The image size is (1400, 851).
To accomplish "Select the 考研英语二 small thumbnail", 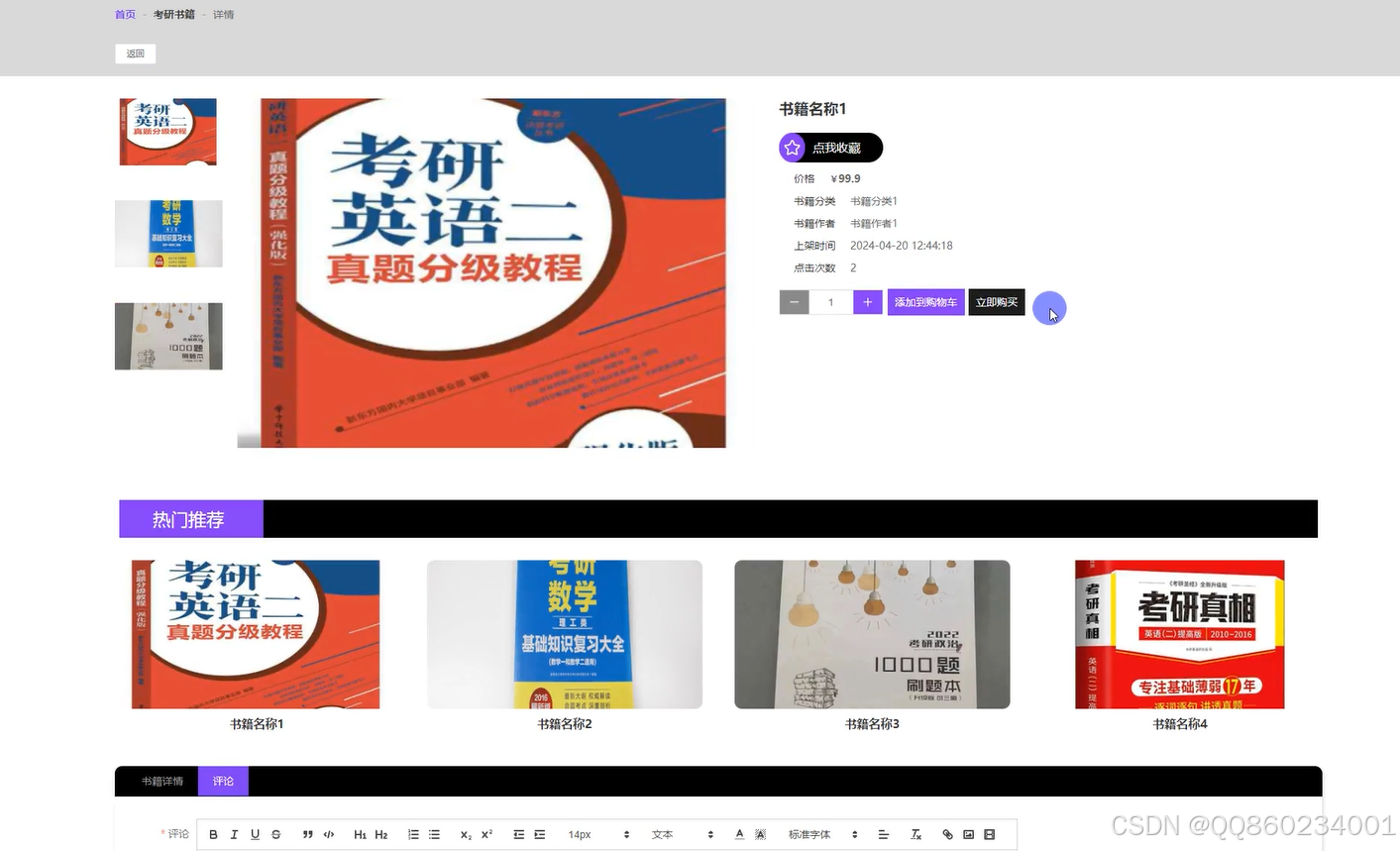I will [168, 131].
